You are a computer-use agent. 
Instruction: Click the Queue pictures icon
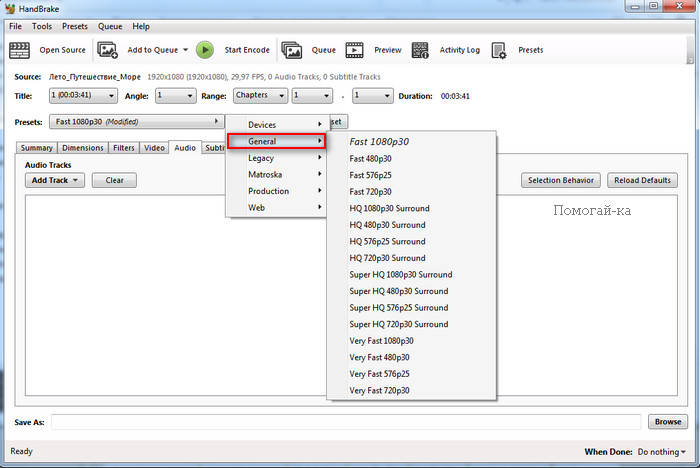point(292,50)
